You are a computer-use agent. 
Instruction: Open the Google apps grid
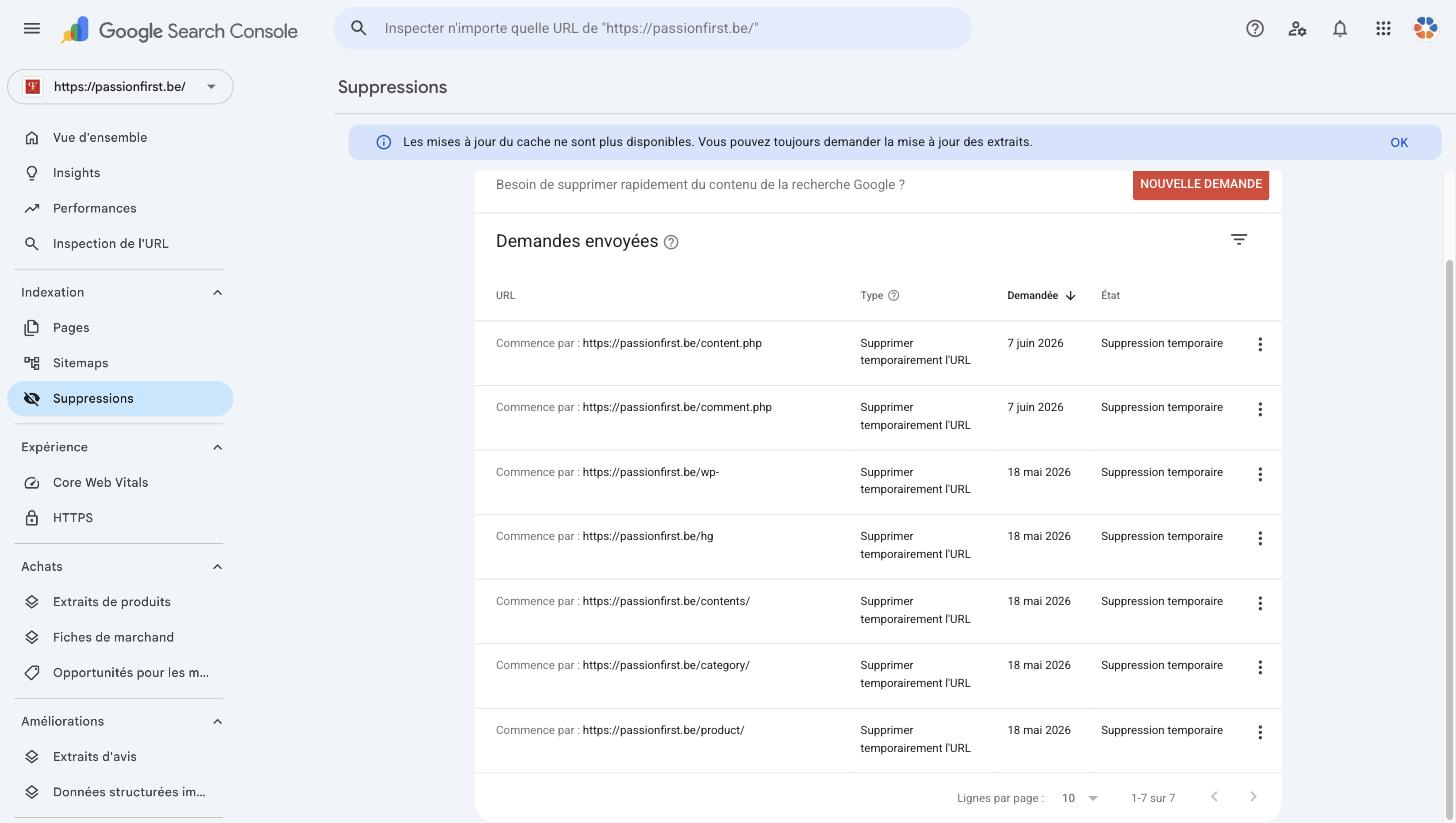coord(1383,29)
